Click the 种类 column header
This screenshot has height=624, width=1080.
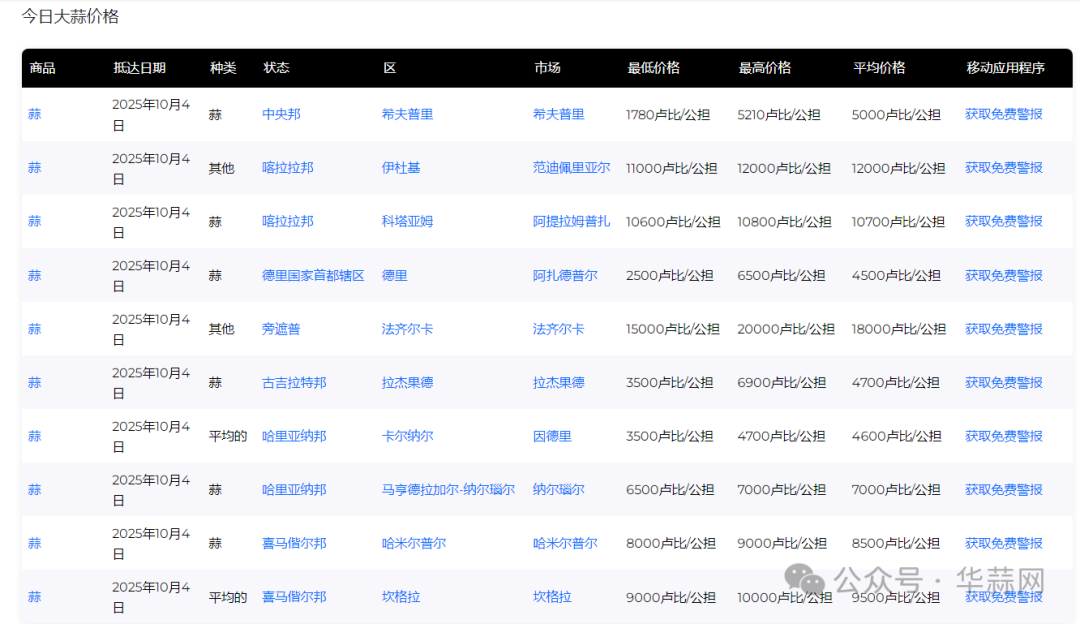tap(222, 68)
